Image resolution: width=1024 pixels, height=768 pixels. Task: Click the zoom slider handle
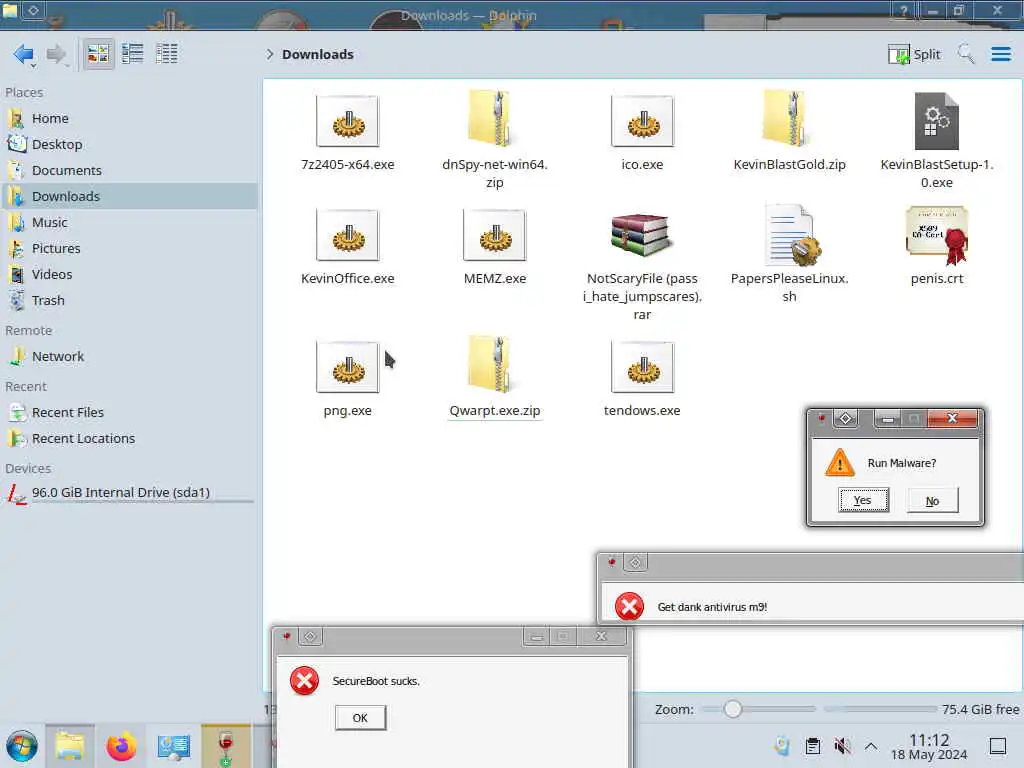733,709
